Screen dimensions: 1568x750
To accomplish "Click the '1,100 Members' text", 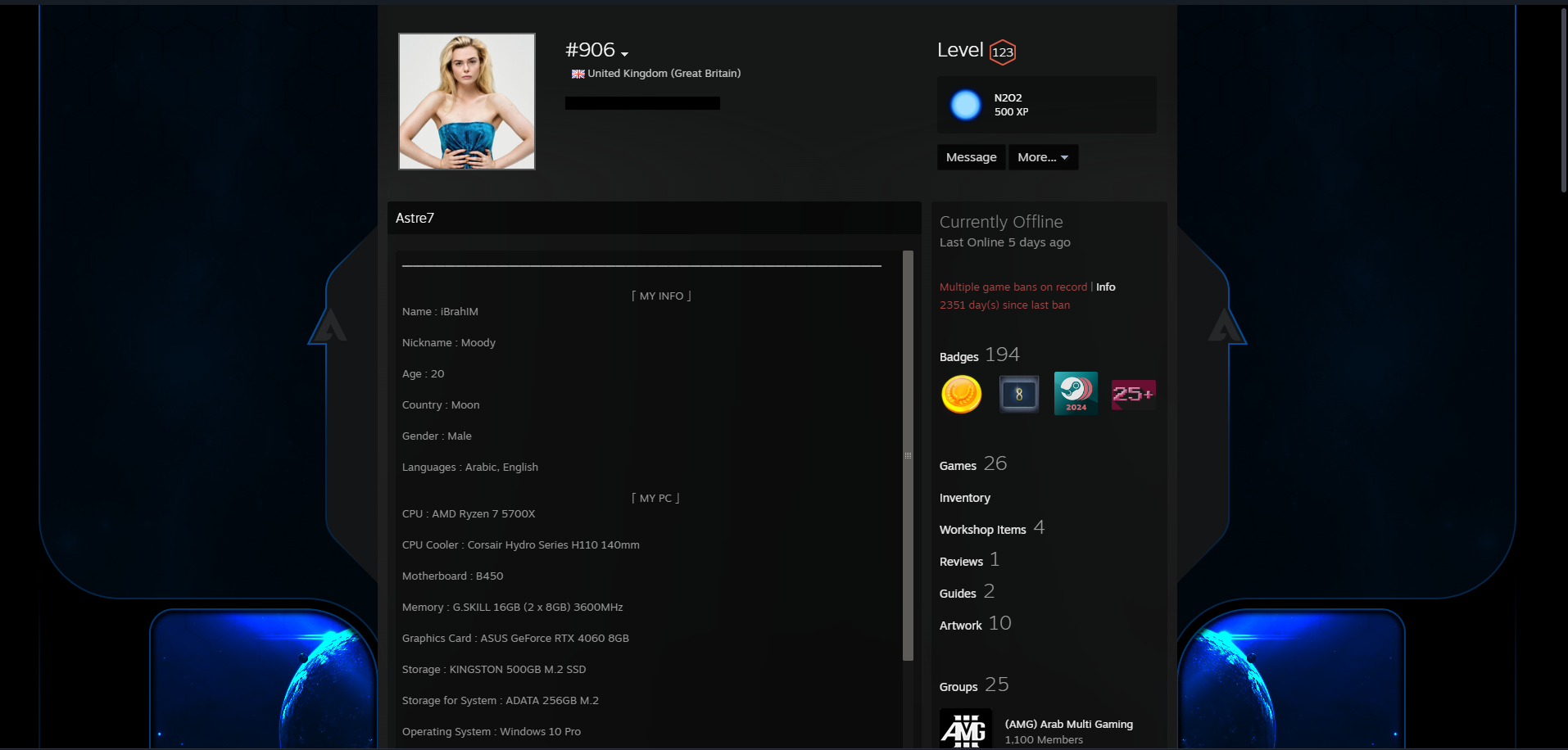I will [1044, 740].
